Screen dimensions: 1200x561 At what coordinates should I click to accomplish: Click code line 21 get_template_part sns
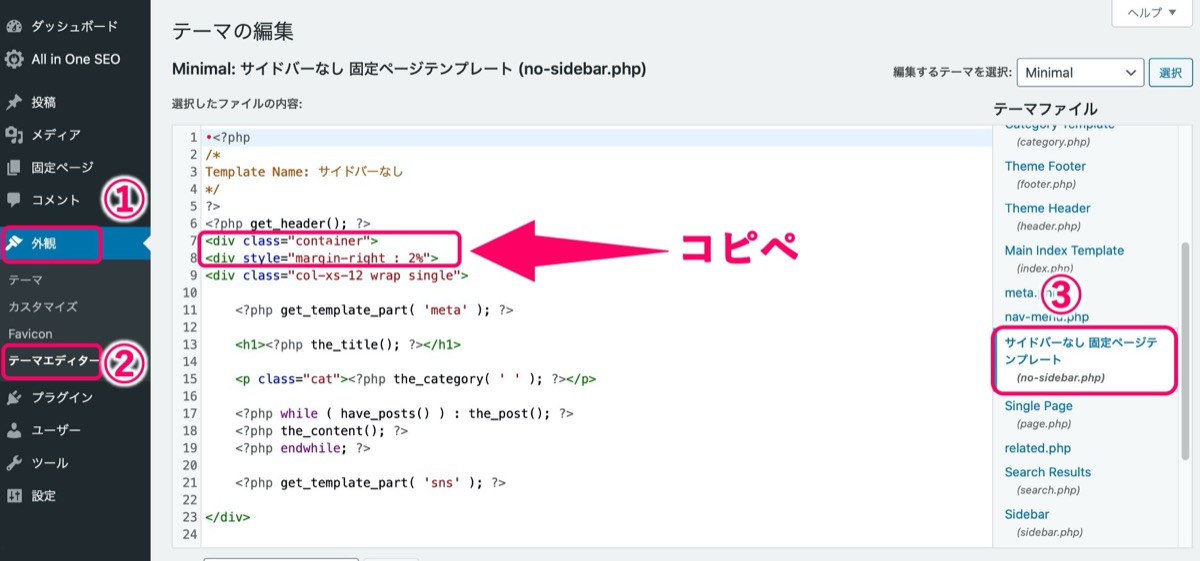point(371,482)
